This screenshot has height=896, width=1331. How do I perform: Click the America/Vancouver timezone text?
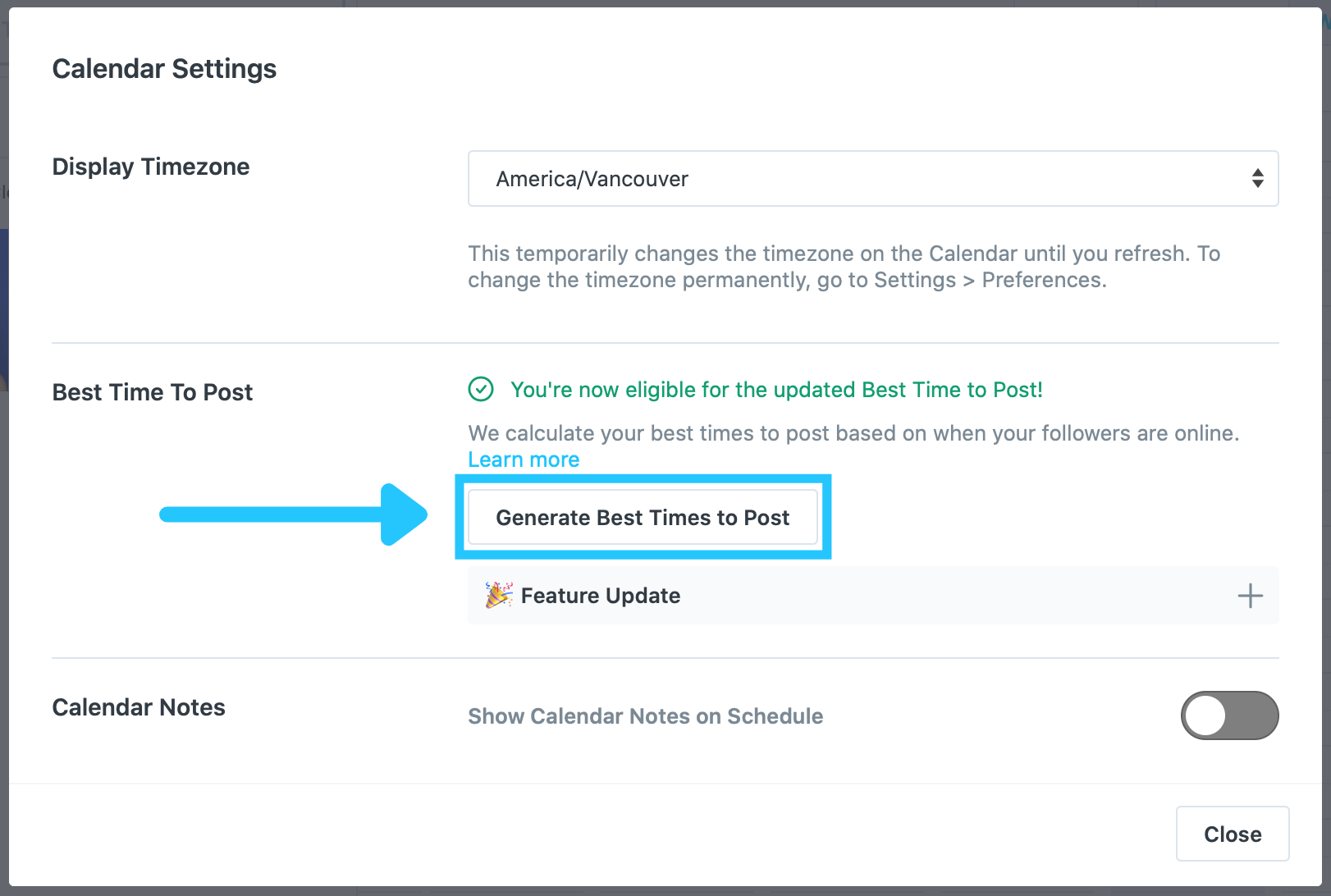point(592,179)
